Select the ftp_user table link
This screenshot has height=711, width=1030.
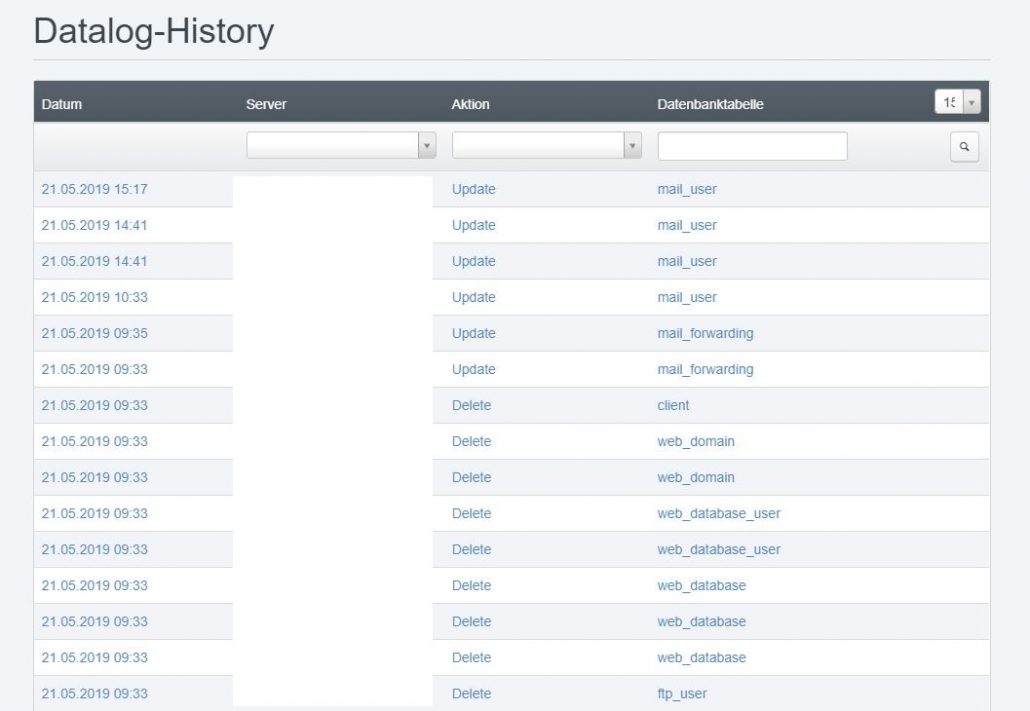tap(682, 693)
